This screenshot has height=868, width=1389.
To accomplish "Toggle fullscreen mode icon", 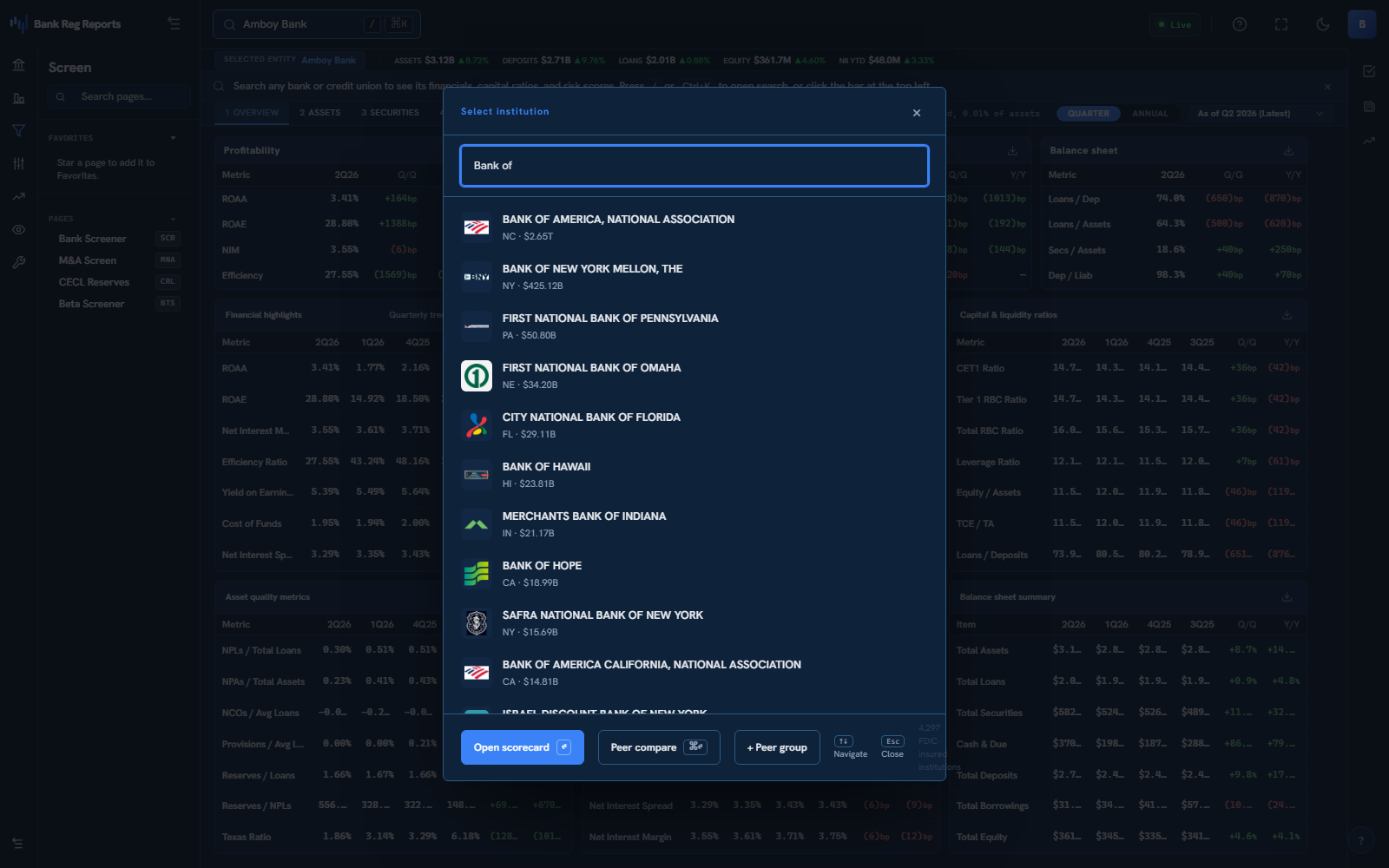I will 1281,24.
